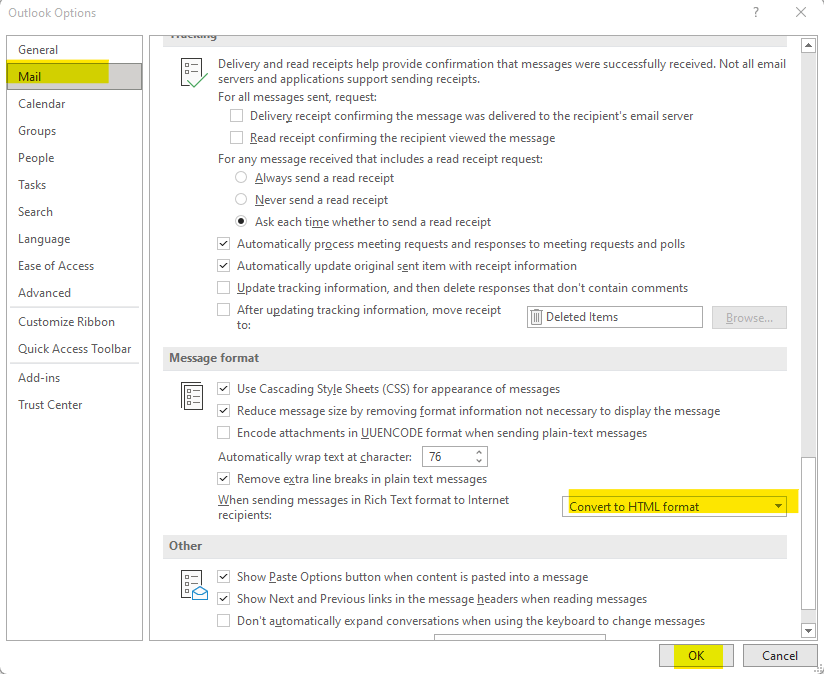Image resolution: width=824 pixels, height=674 pixels.
Task: Click the Deleted Items folder field
Action: pos(614,317)
